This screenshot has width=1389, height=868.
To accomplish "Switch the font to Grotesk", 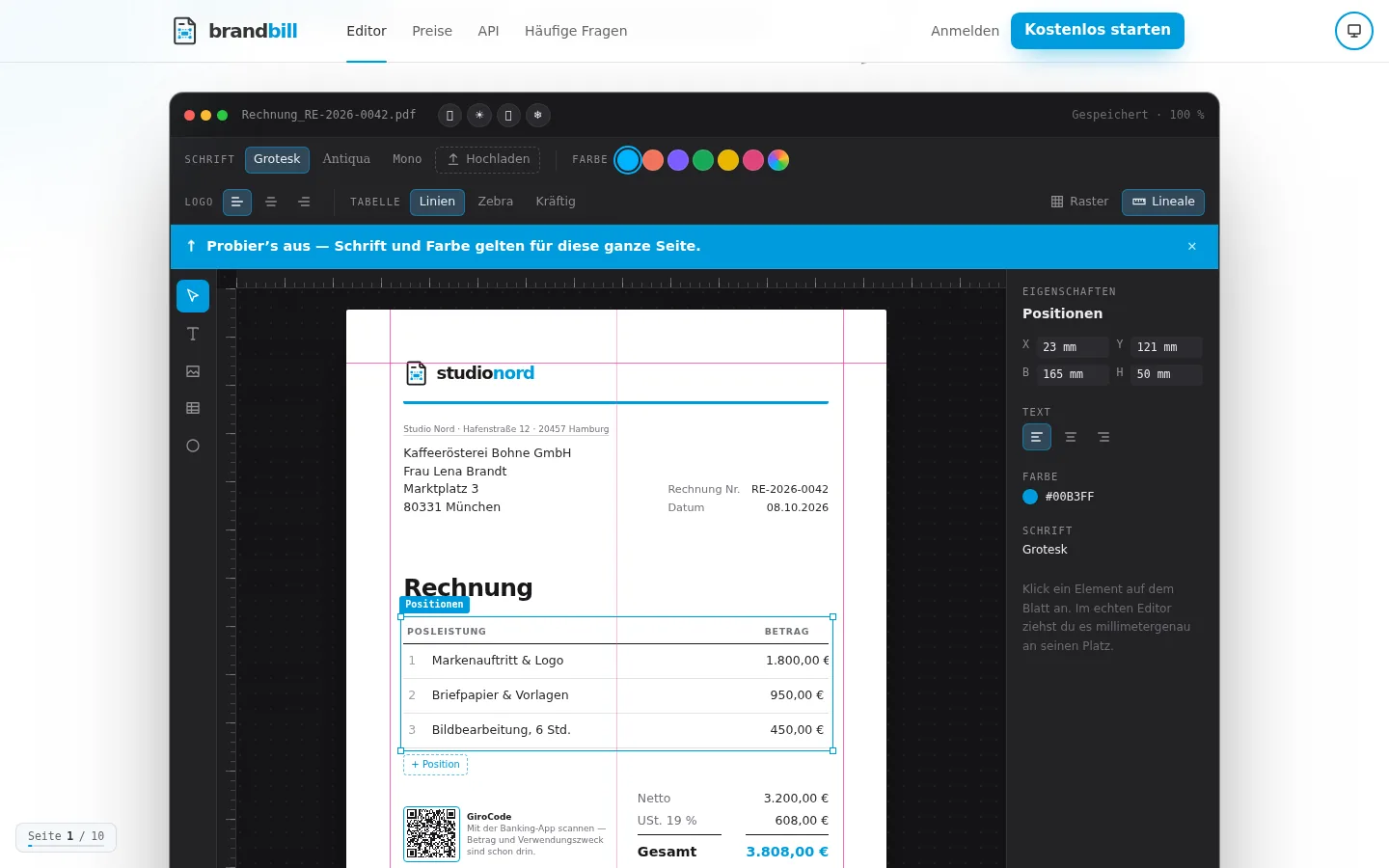I will point(277,159).
